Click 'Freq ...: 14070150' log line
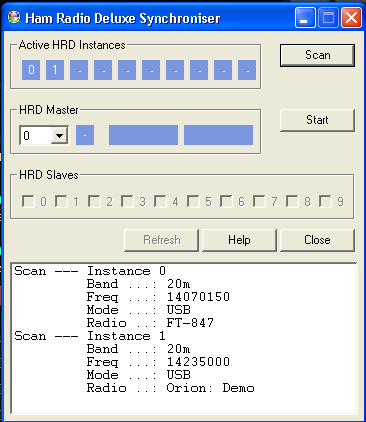The image size is (366, 422). click(x=158, y=297)
